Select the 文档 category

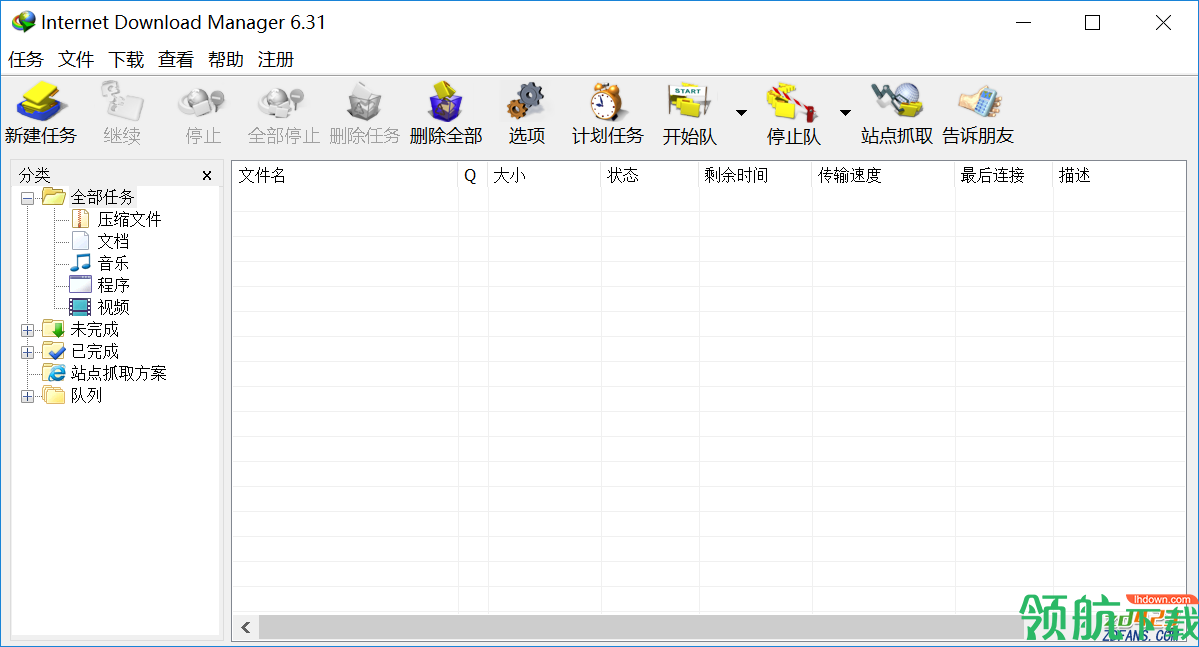(x=113, y=242)
